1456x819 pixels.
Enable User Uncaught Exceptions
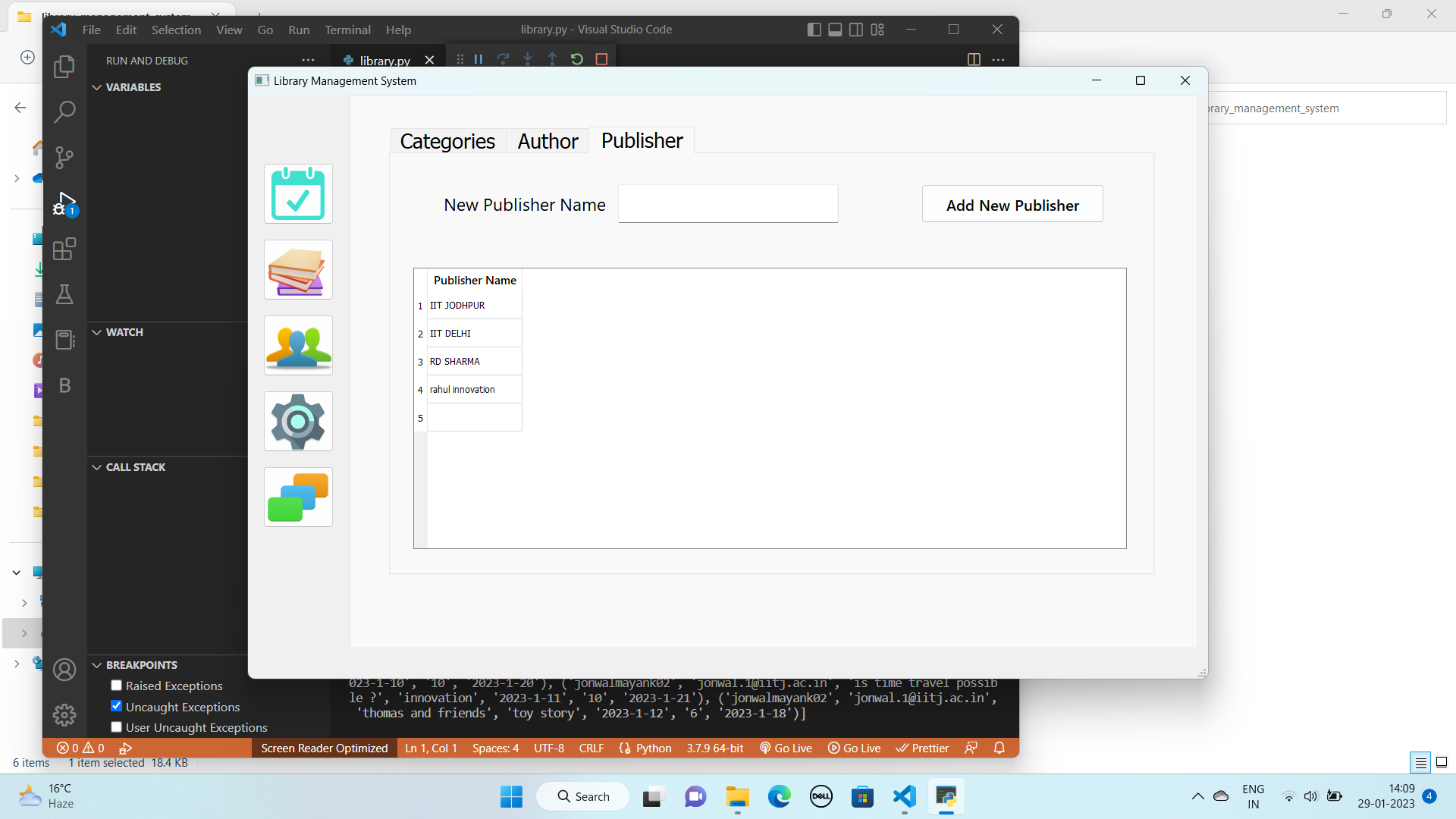pyautogui.click(x=116, y=726)
